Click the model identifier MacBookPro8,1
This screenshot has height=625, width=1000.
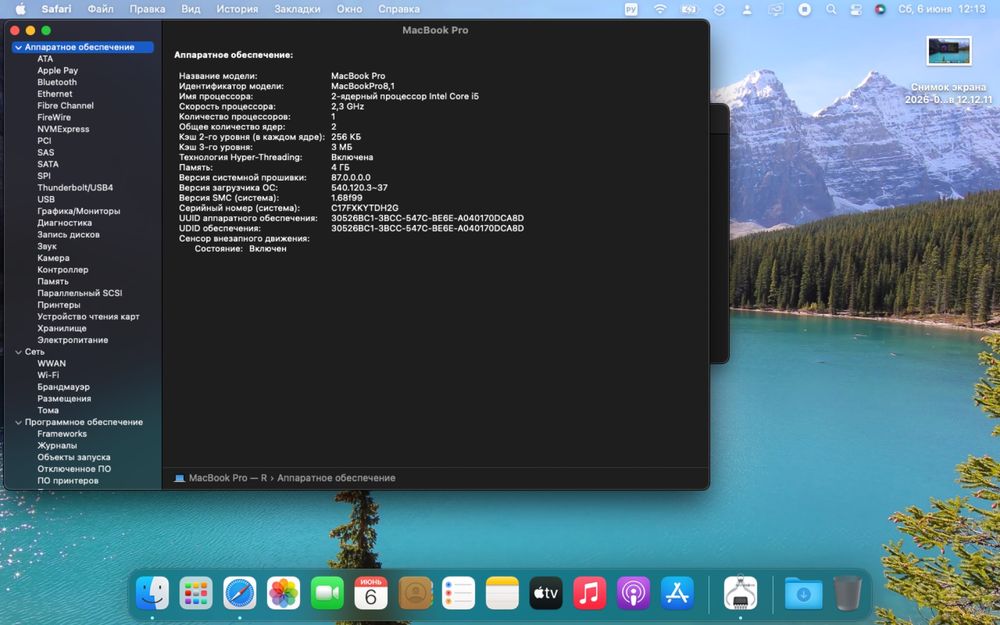click(x=363, y=86)
